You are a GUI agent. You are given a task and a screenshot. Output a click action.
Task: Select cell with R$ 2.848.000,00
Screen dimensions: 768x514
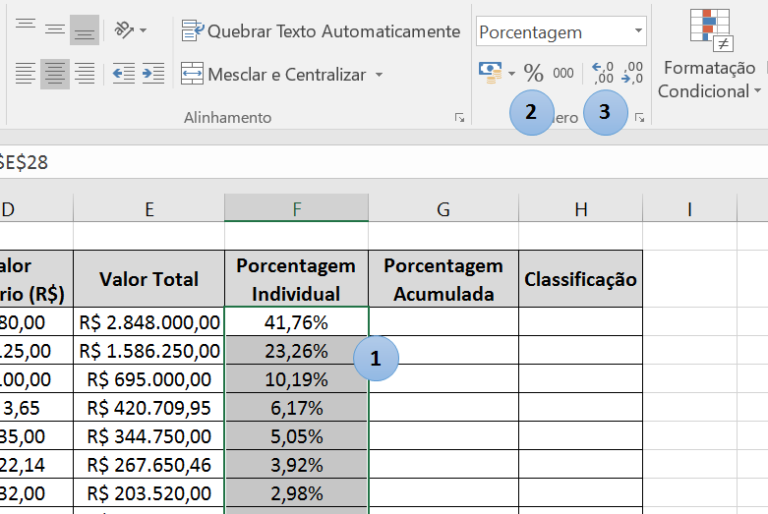click(x=149, y=322)
